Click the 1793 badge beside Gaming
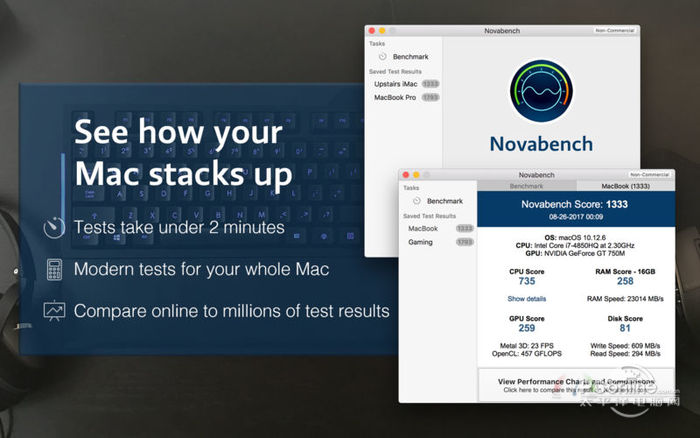 (465, 242)
